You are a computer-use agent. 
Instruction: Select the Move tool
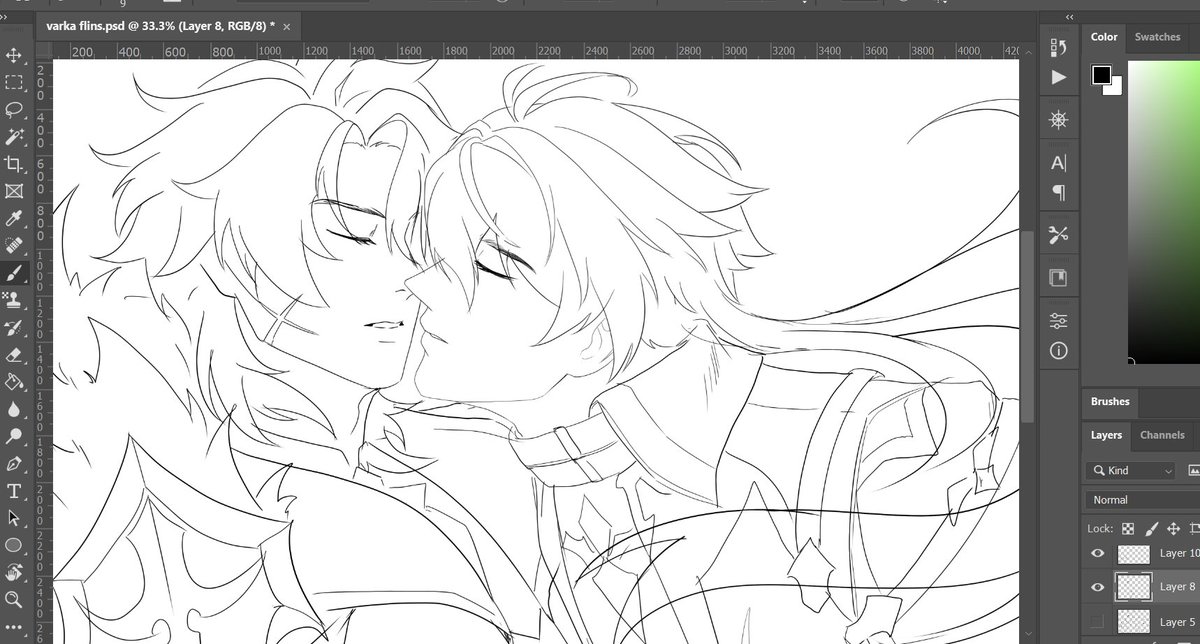(x=14, y=55)
